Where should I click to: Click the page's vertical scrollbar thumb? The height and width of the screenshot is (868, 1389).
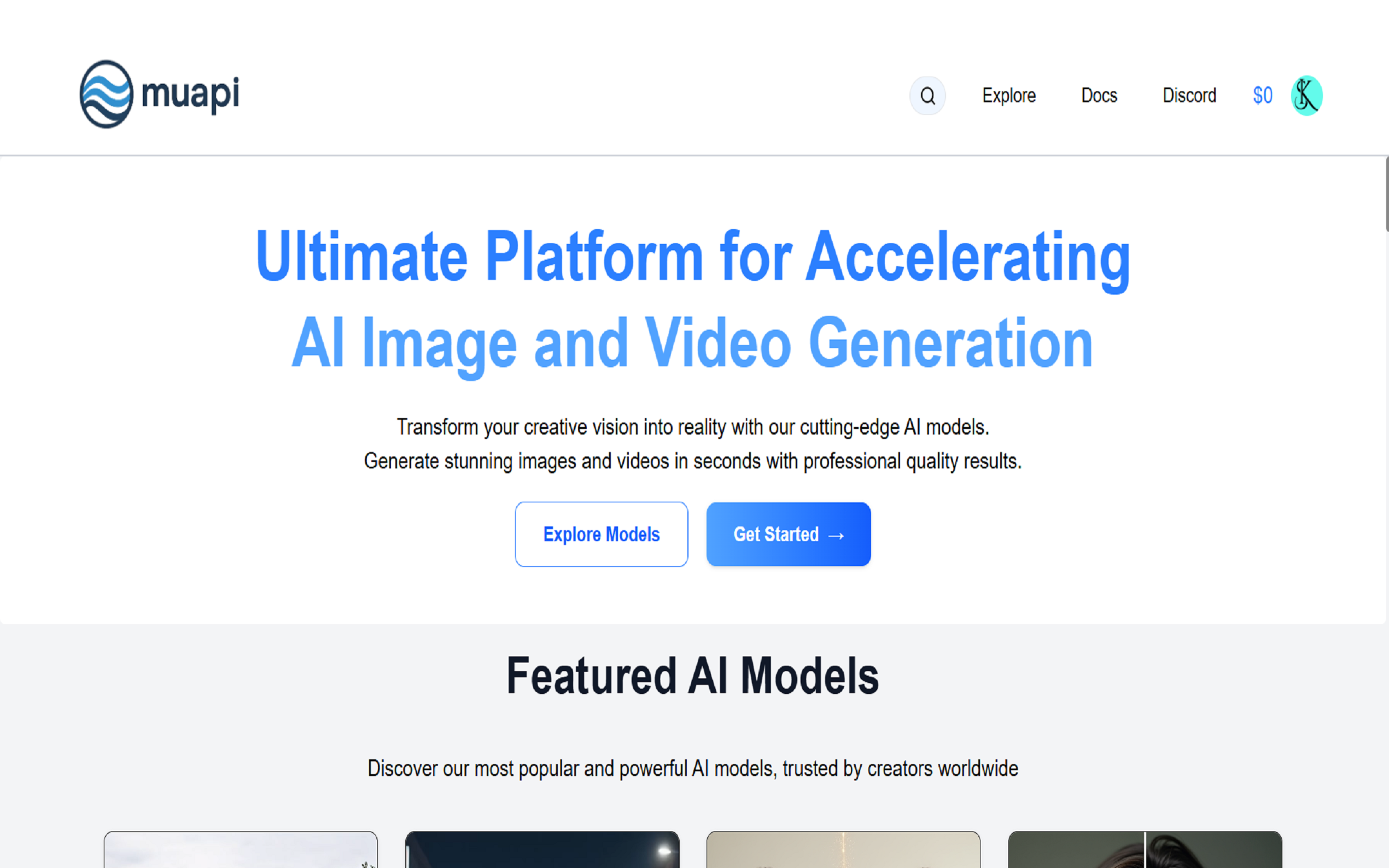[1386, 194]
